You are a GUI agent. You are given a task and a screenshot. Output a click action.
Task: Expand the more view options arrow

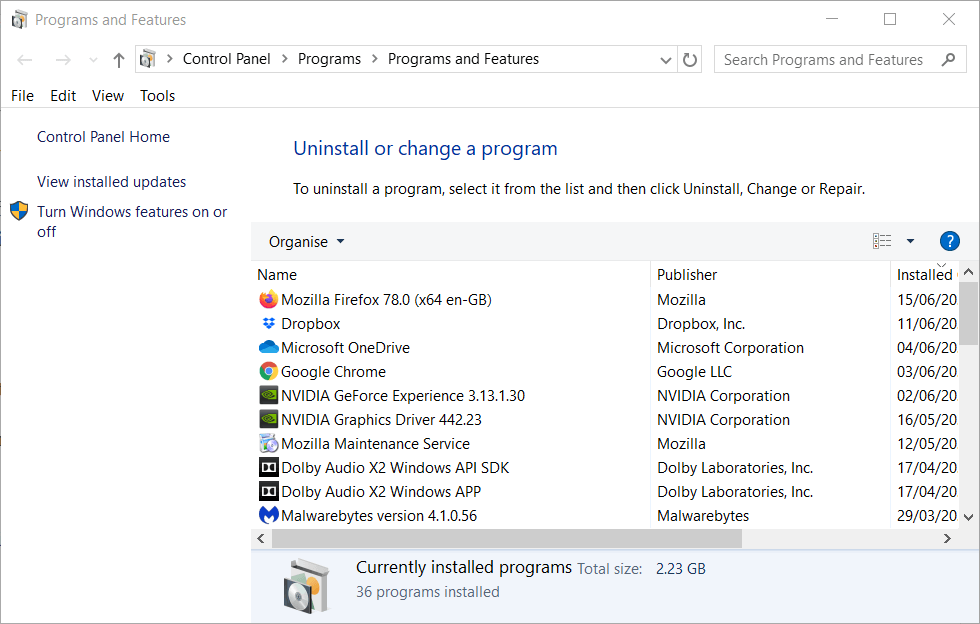[x=910, y=241]
